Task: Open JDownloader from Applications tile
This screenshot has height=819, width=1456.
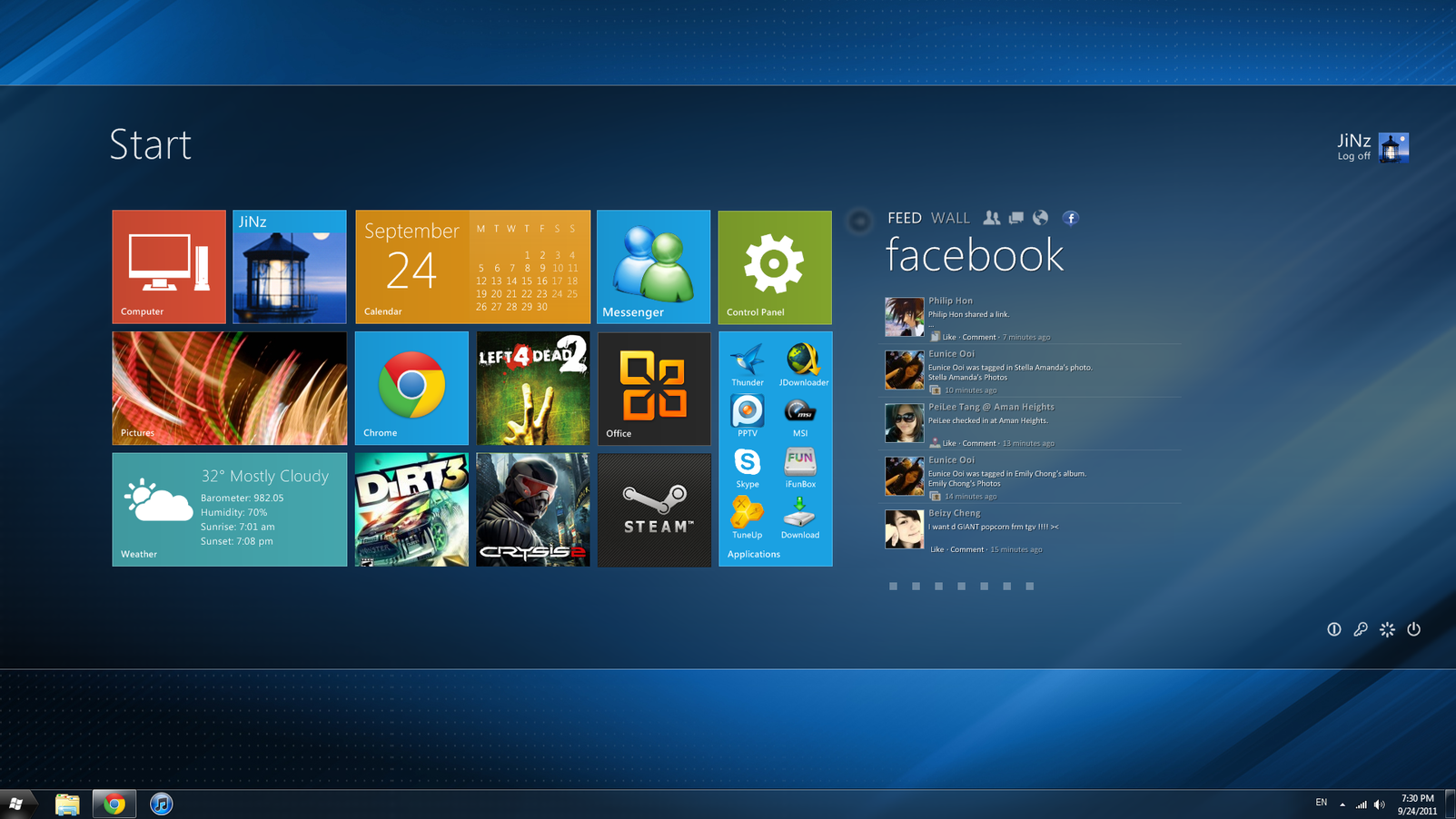Action: tap(801, 360)
